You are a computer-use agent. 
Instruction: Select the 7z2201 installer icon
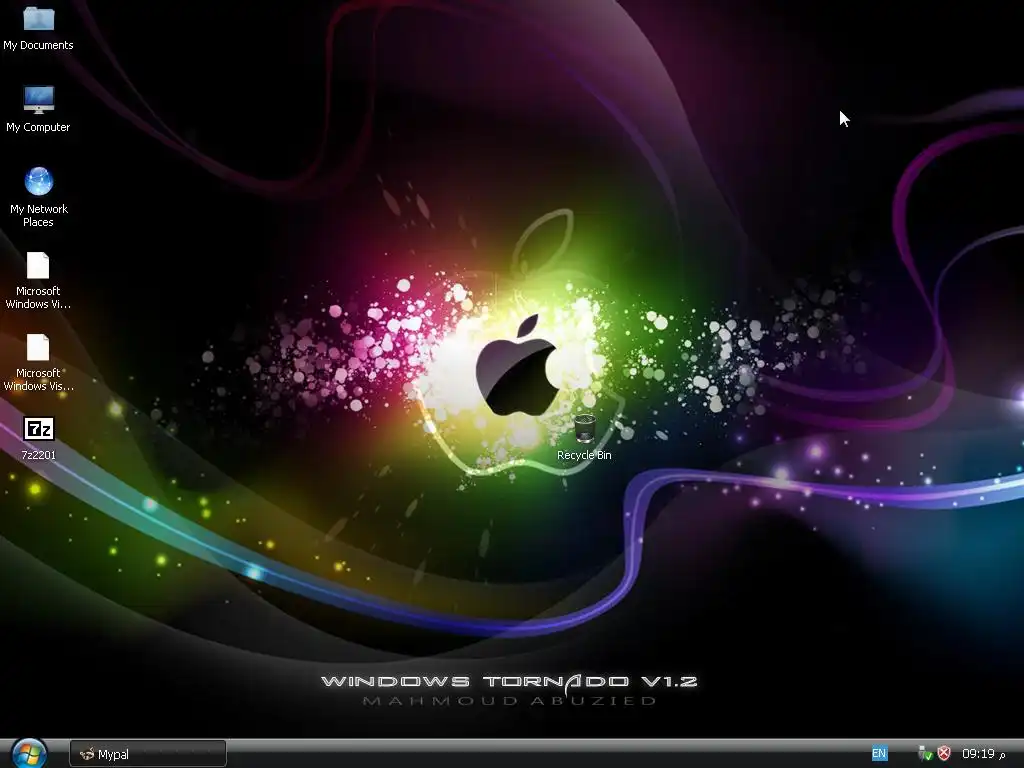tap(39, 429)
